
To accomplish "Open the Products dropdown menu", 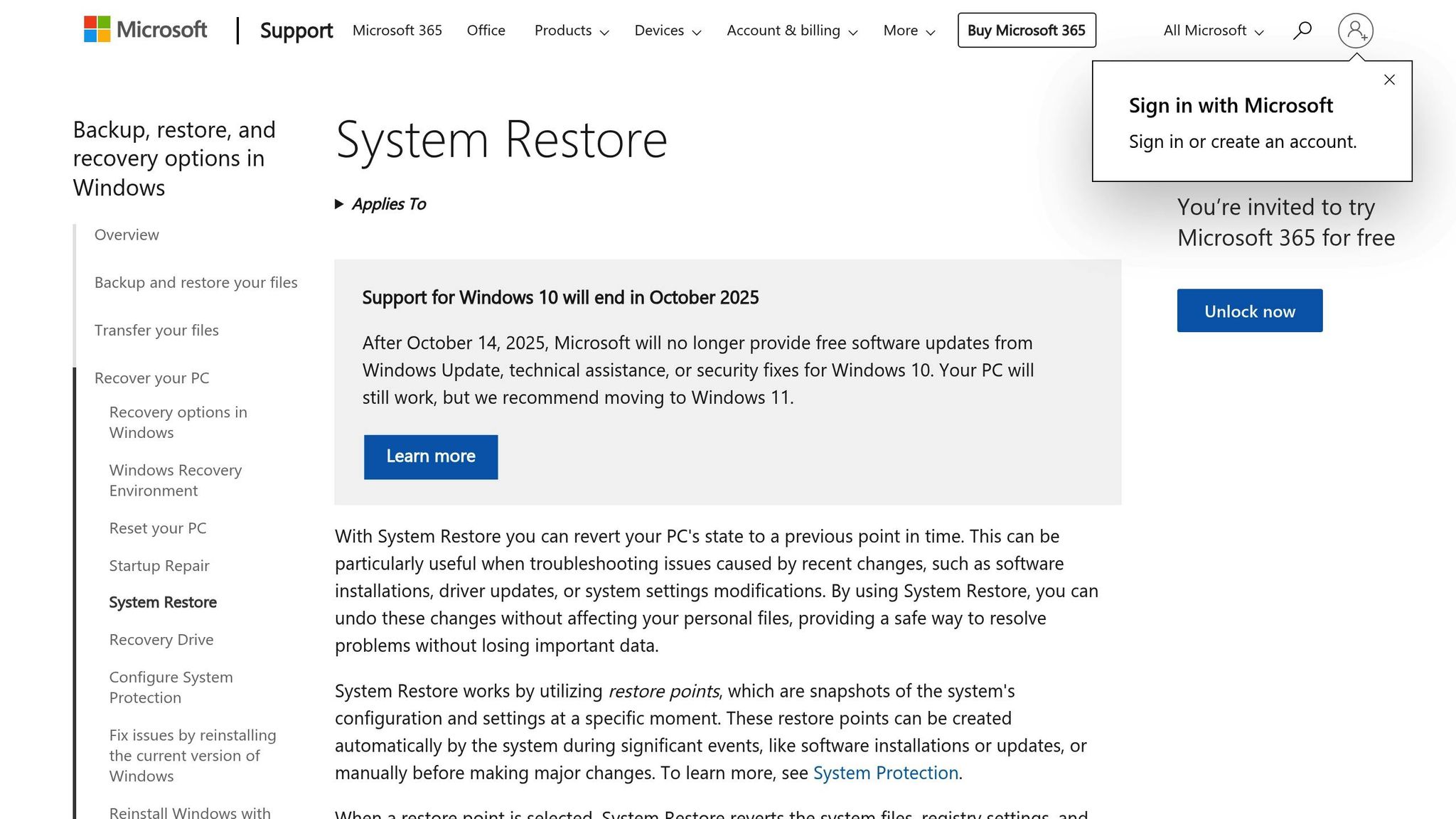I will [572, 31].
